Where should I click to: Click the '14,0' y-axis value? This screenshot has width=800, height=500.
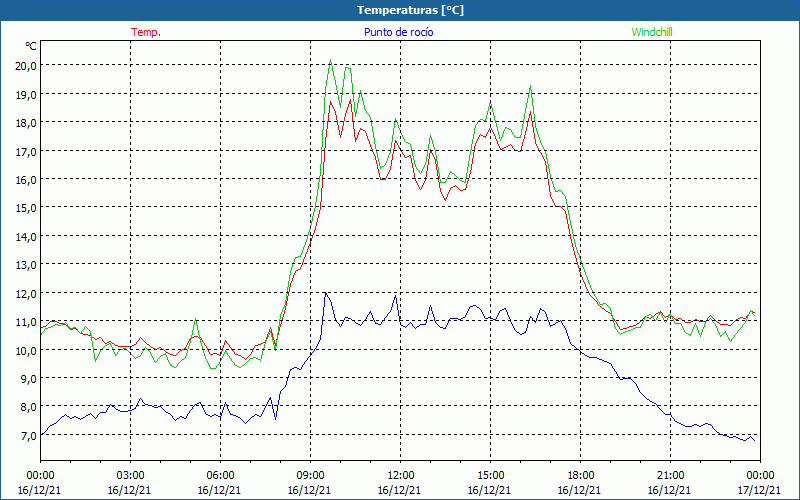point(26,237)
